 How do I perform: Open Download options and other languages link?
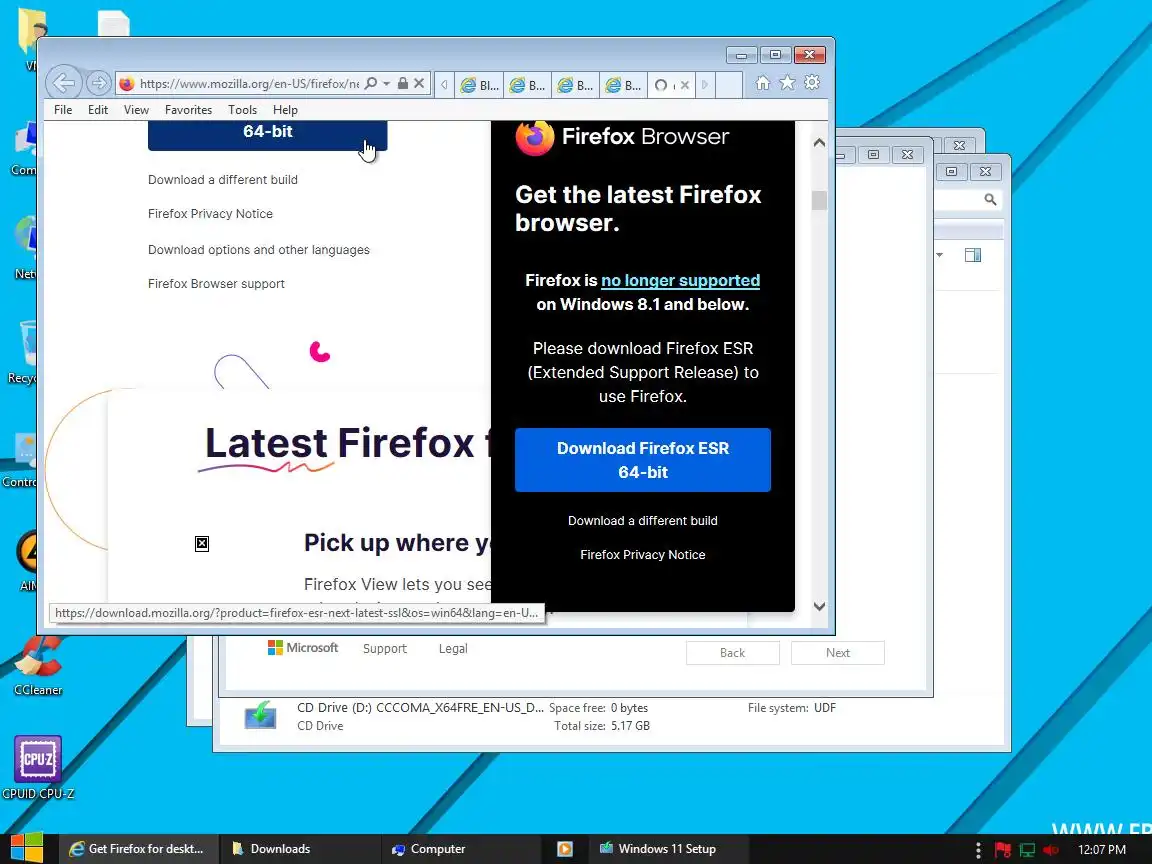(x=259, y=250)
